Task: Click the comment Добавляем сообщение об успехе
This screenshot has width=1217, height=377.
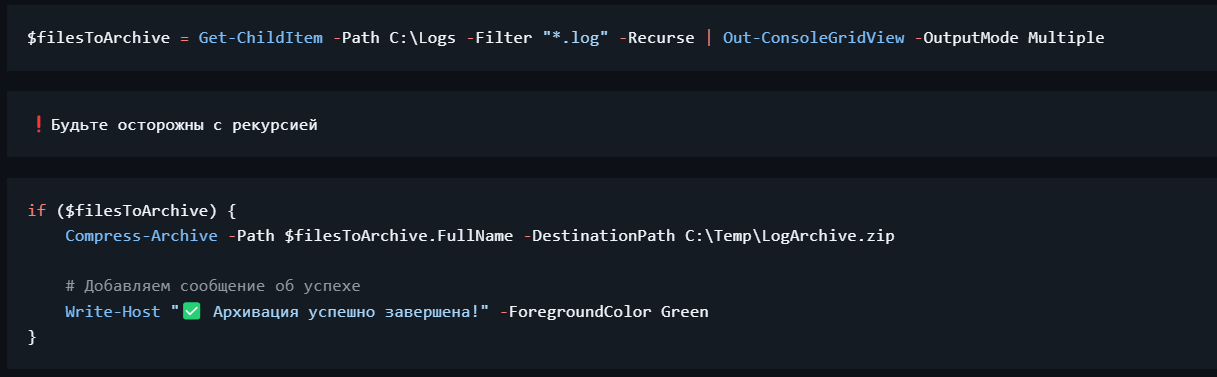Action: tap(212, 286)
